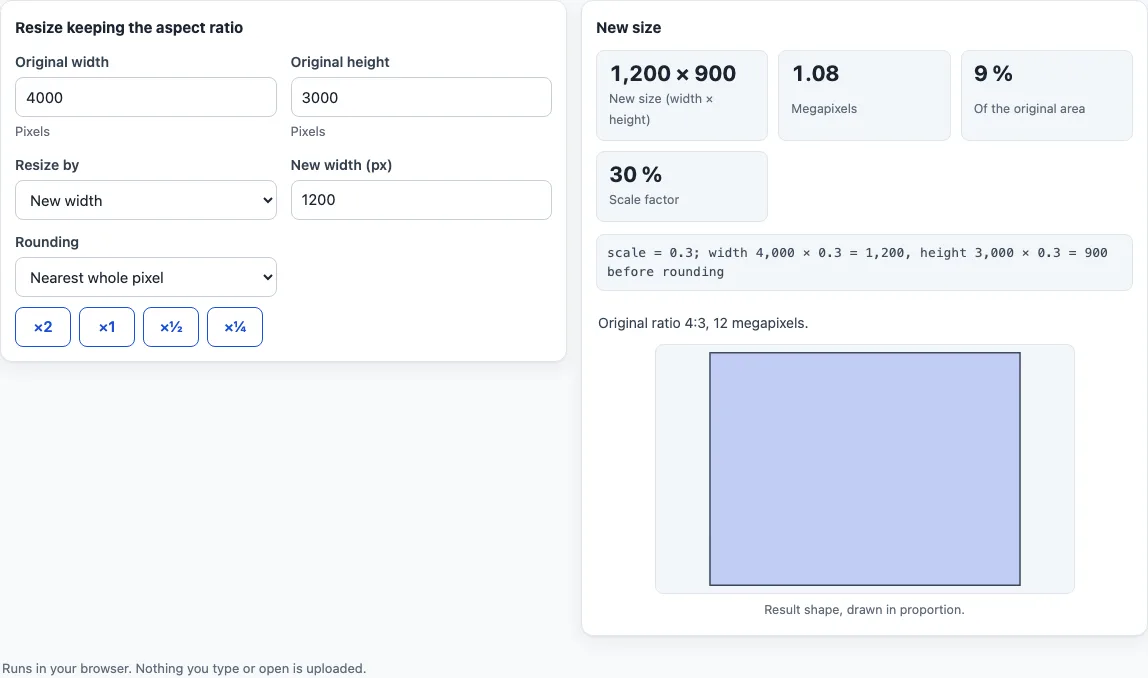The width and height of the screenshot is (1148, 678).
Task: Click the New width (px) input field
Action: [421, 200]
